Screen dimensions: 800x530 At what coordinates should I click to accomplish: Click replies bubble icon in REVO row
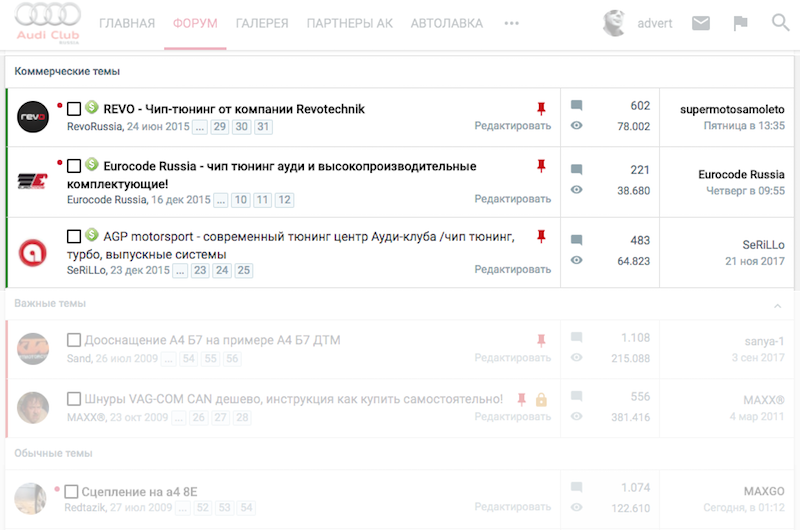click(577, 105)
